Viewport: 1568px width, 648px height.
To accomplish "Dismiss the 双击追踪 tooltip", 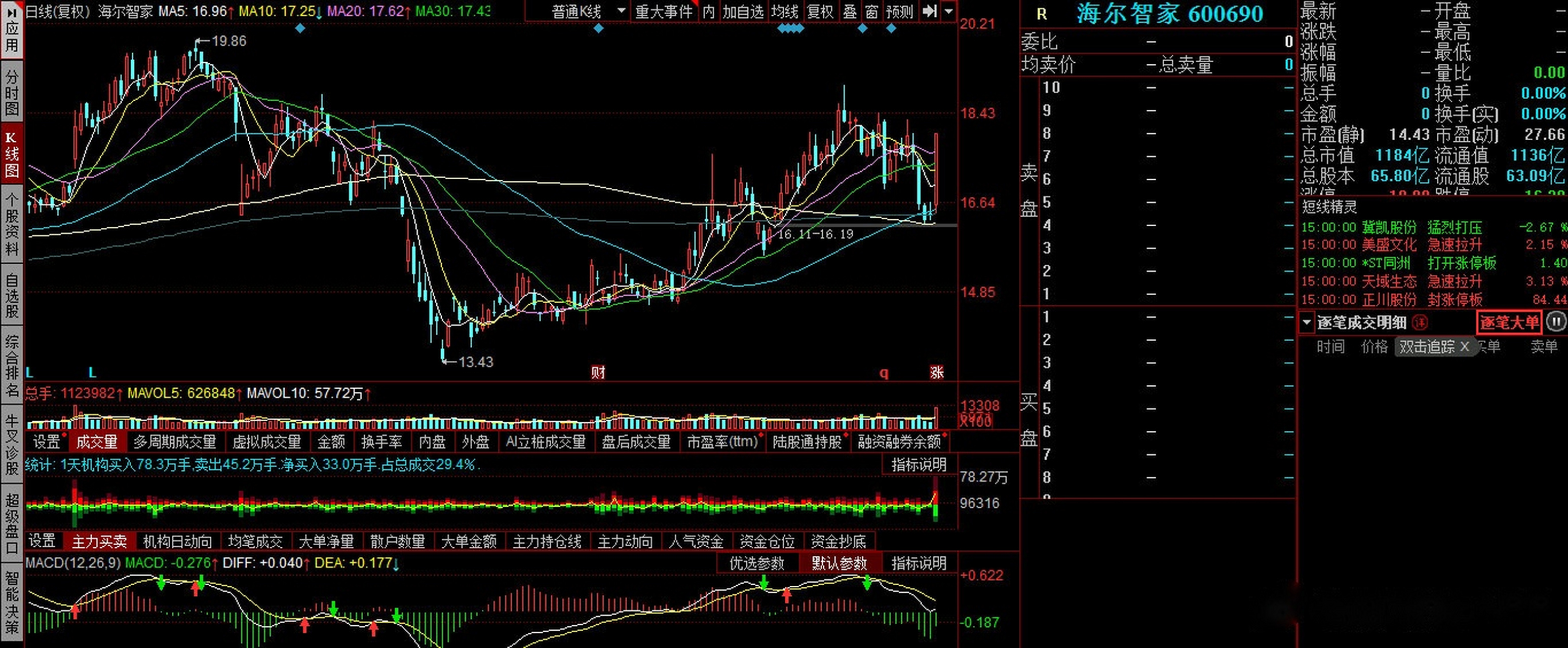I will point(1465,347).
